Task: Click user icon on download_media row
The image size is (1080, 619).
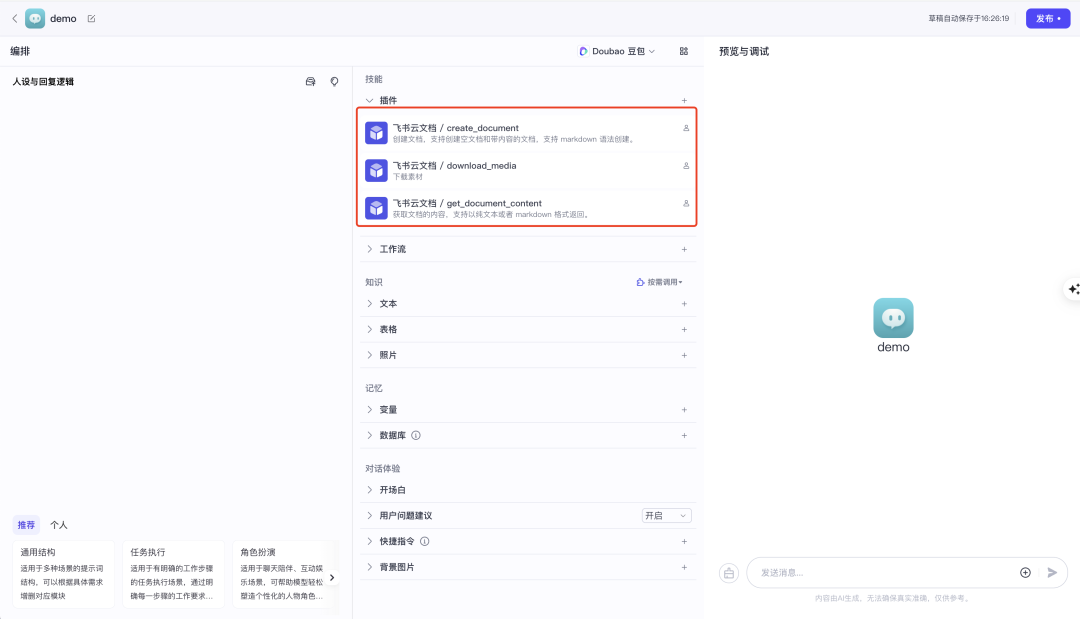Action: pyautogui.click(x=686, y=166)
